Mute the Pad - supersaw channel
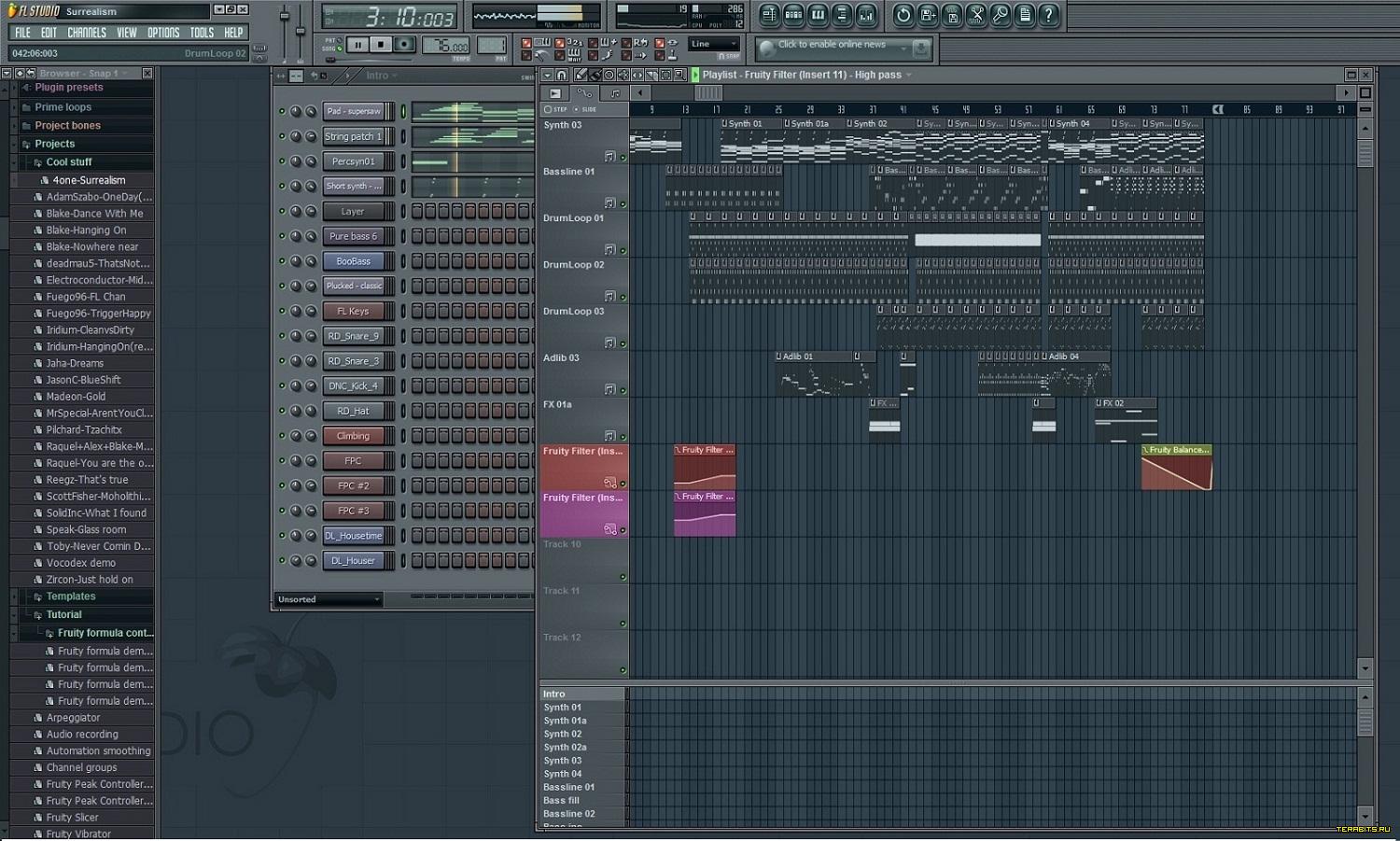Image resolution: width=1400 pixels, height=841 pixels. click(x=282, y=111)
